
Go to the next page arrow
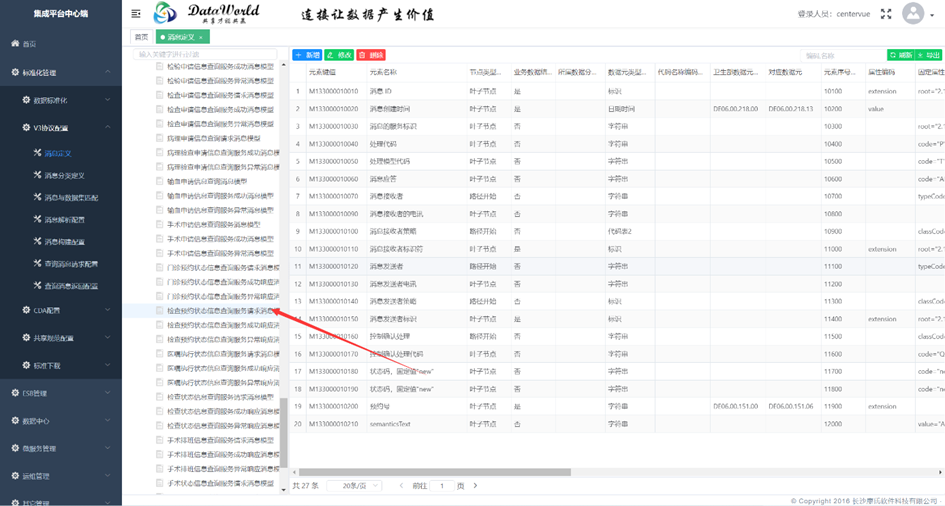click(476, 486)
